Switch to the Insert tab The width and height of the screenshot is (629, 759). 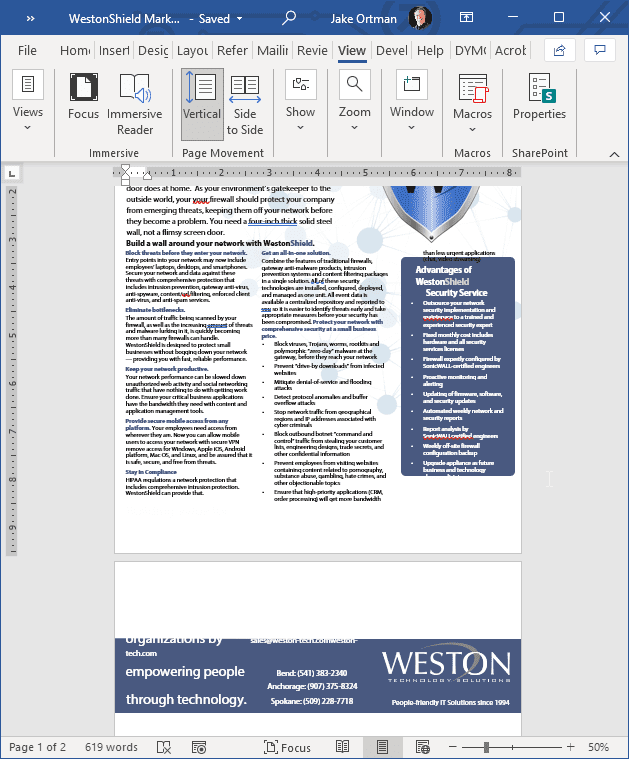coord(114,50)
